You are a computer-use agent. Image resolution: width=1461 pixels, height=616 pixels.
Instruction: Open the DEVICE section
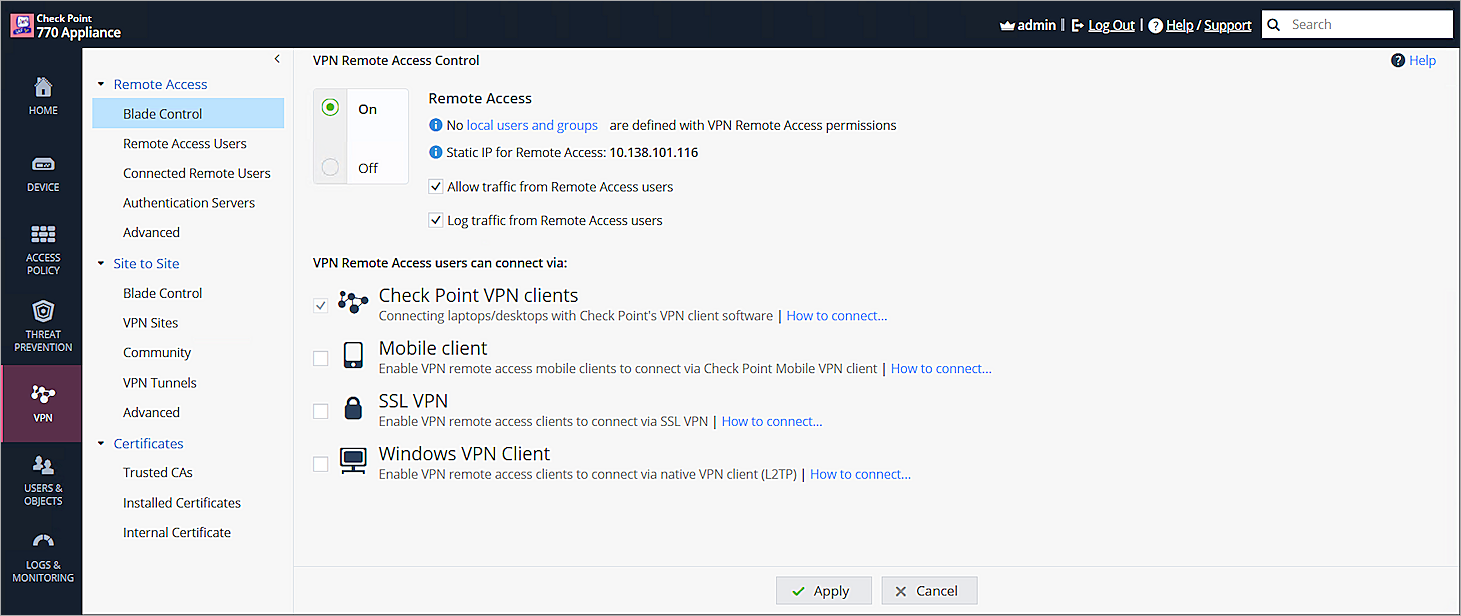tap(42, 172)
